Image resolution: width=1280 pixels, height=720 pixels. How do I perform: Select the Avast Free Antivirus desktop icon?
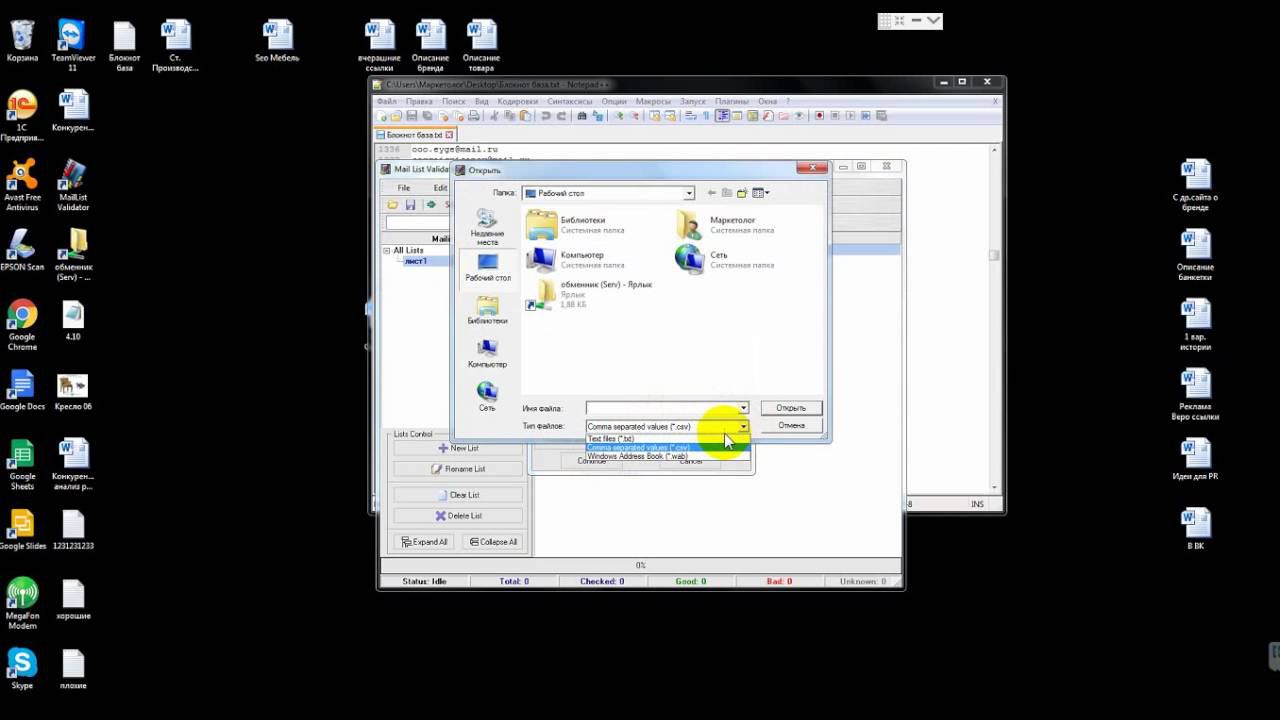[22, 185]
